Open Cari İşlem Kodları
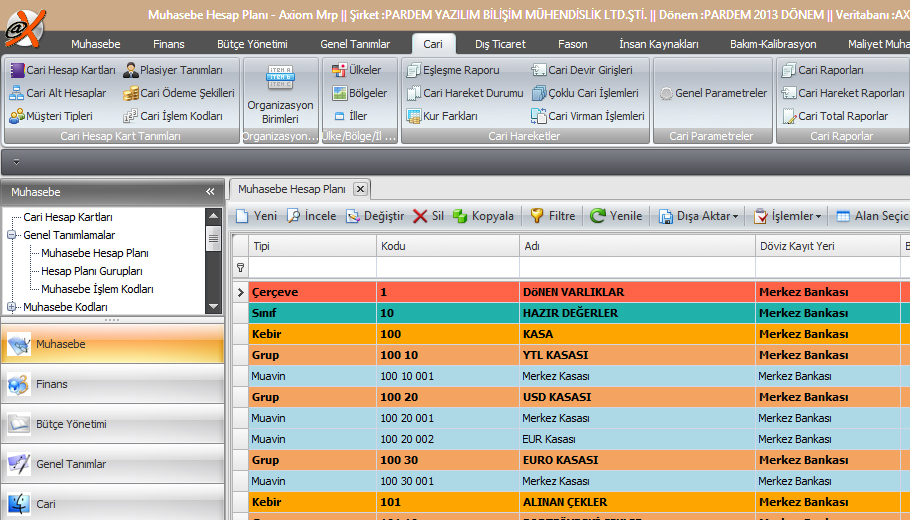Image resolution: width=910 pixels, height=520 pixels. [173, 116]
